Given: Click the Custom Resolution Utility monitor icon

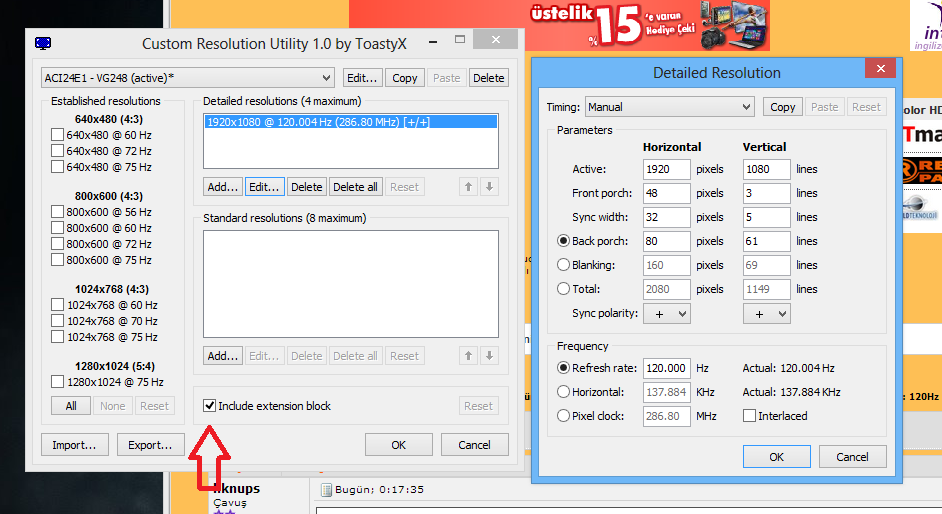Looking at the screenshot, I should [43, 43].
